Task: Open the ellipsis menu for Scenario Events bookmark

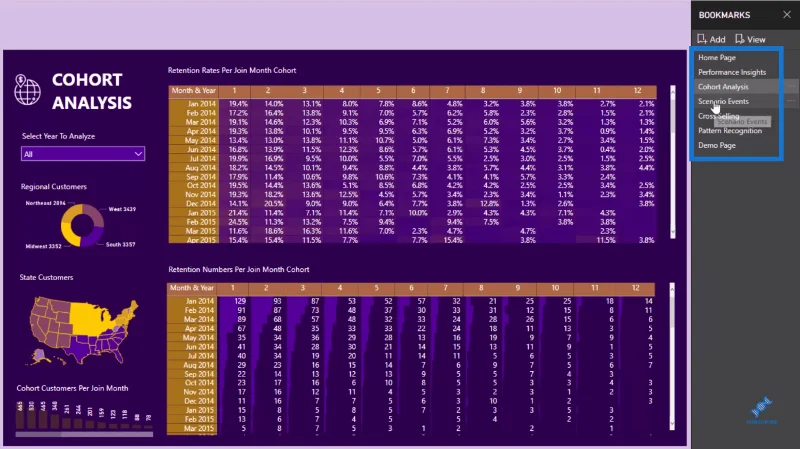Action: 790,101
